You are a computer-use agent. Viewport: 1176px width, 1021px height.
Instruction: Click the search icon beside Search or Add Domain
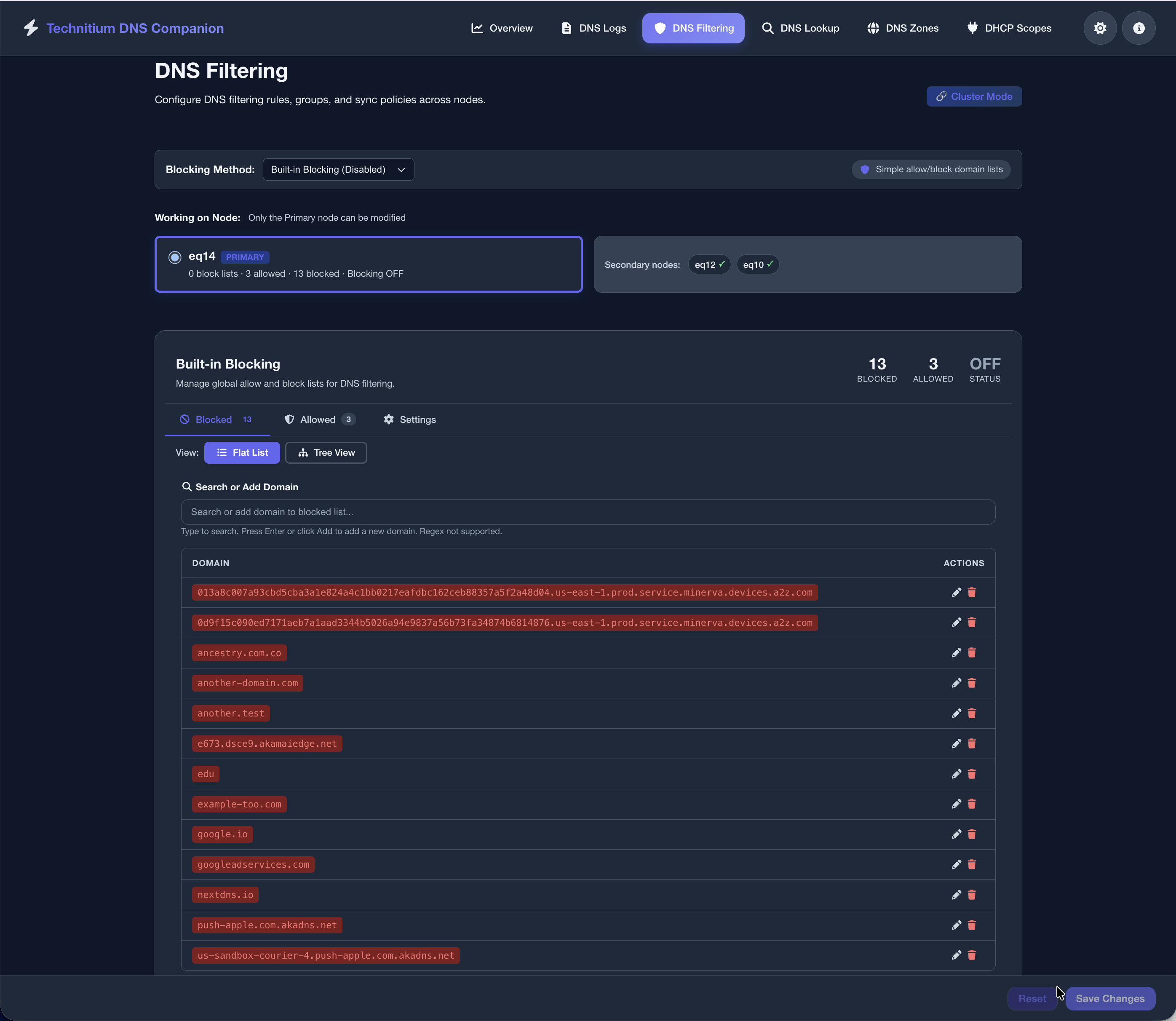[x=187, y=486]
